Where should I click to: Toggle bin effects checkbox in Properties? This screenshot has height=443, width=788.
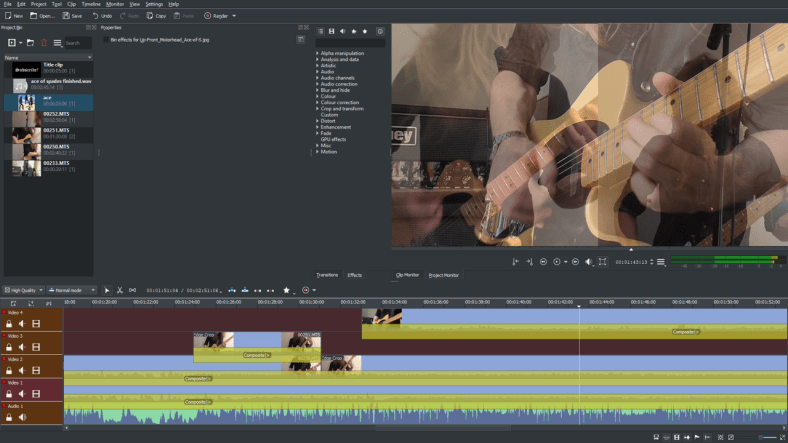point(106,40)
